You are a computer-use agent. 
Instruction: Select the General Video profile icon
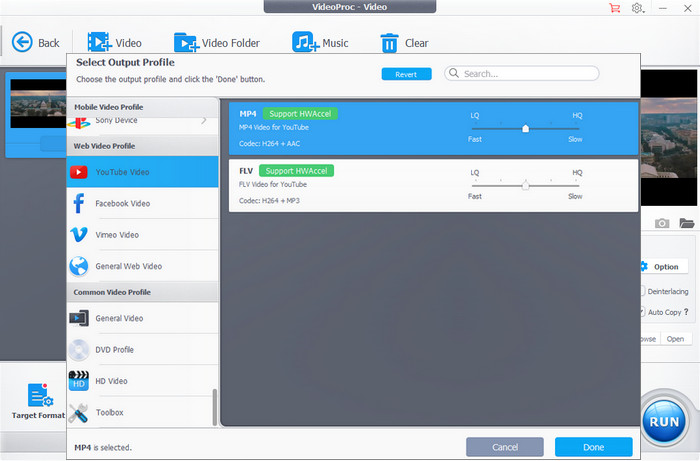click(x=79, y=318)
